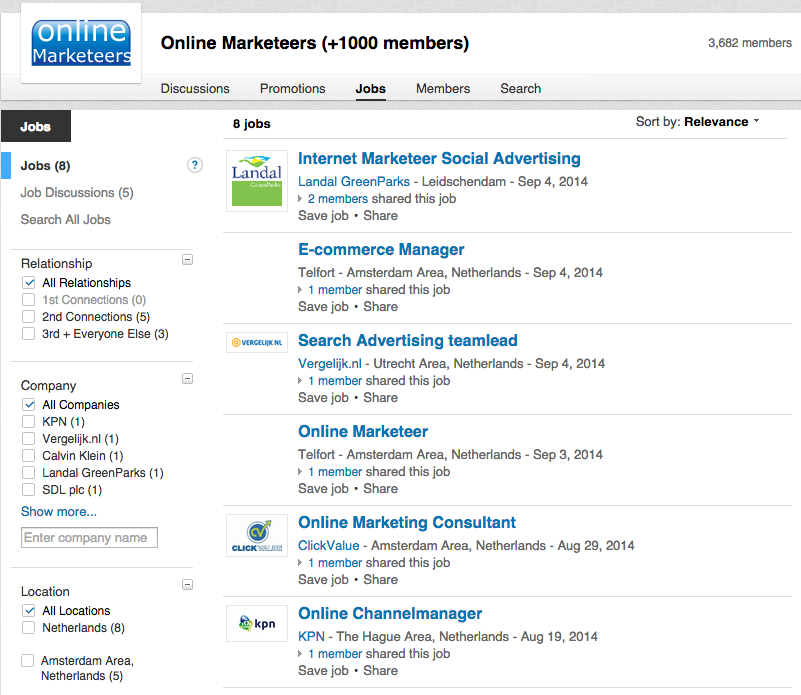This screenshot has height=695, width=801.
Task: Share the E-commerce Manager job
Action: (x=381, y=307)
